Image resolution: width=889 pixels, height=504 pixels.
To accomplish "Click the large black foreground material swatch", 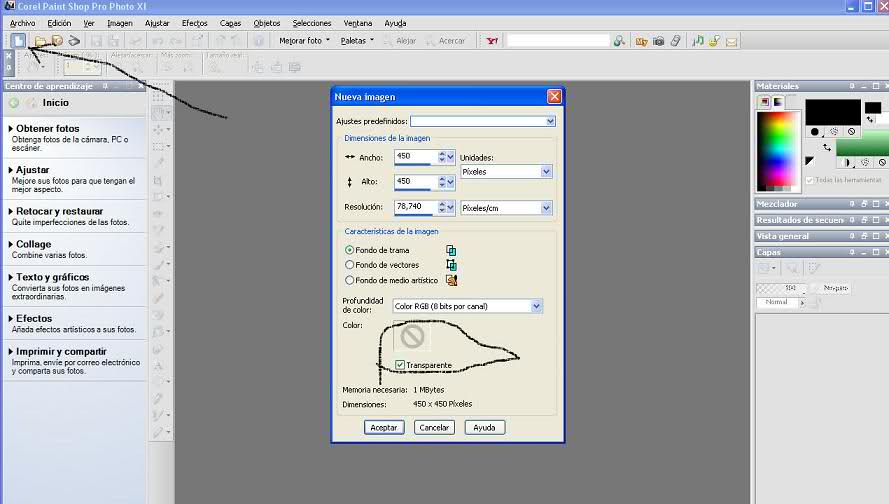I will tap(833, 112).
